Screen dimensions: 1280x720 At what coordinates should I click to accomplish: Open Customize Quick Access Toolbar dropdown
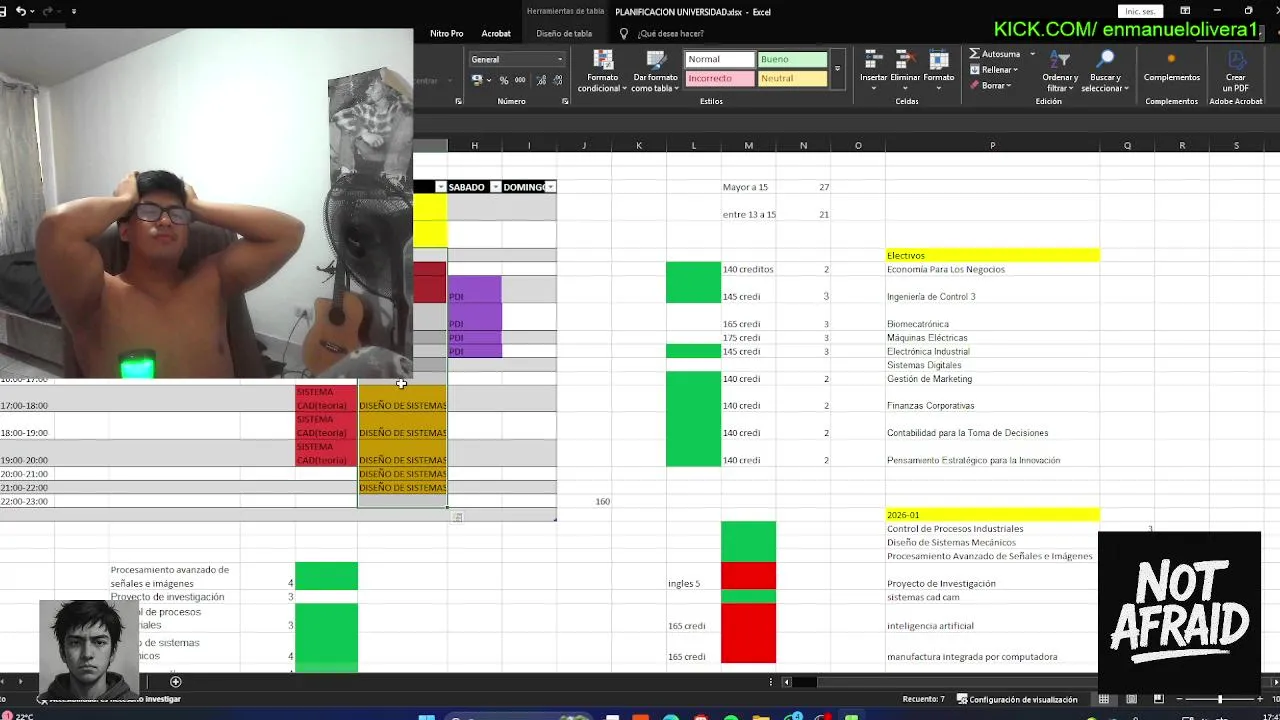pos(73,11)
